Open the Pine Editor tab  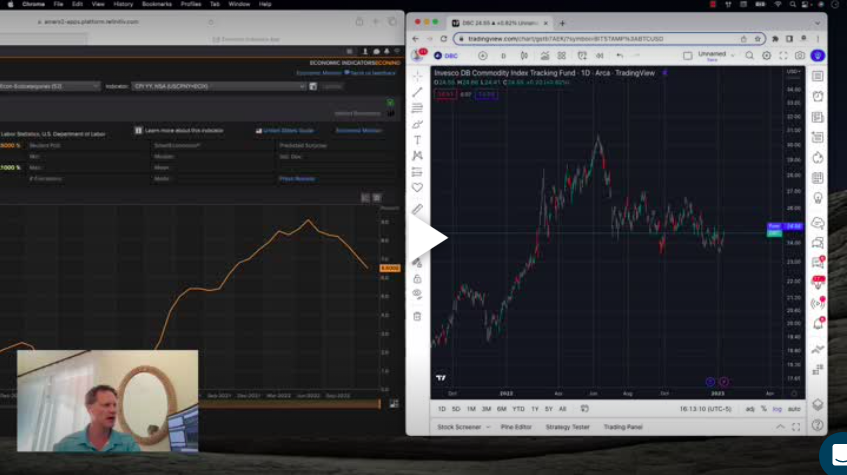tap(516, 427)
